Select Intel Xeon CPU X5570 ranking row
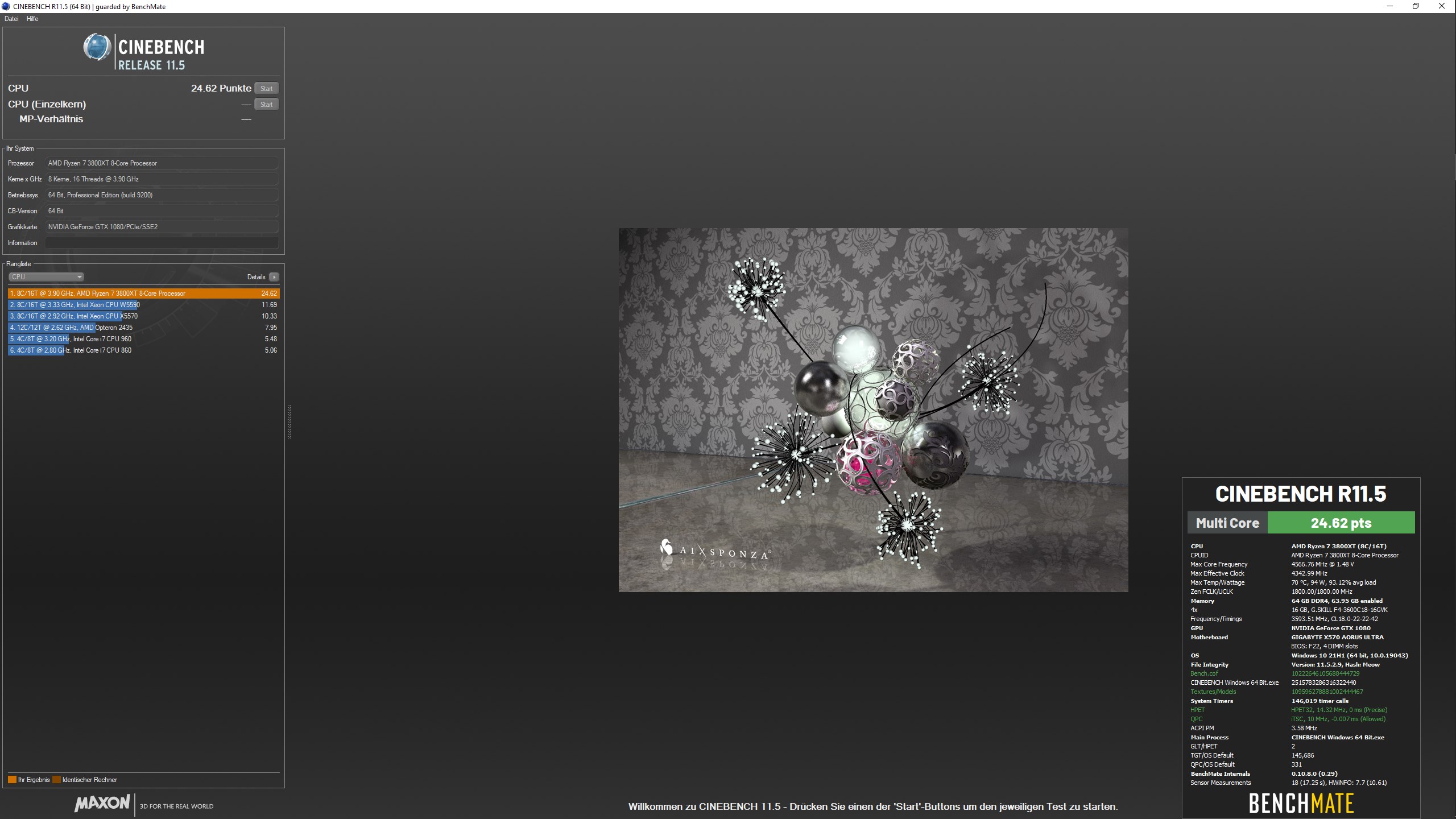The height and width of the screenshot is (819, 1456). point(144,316)
